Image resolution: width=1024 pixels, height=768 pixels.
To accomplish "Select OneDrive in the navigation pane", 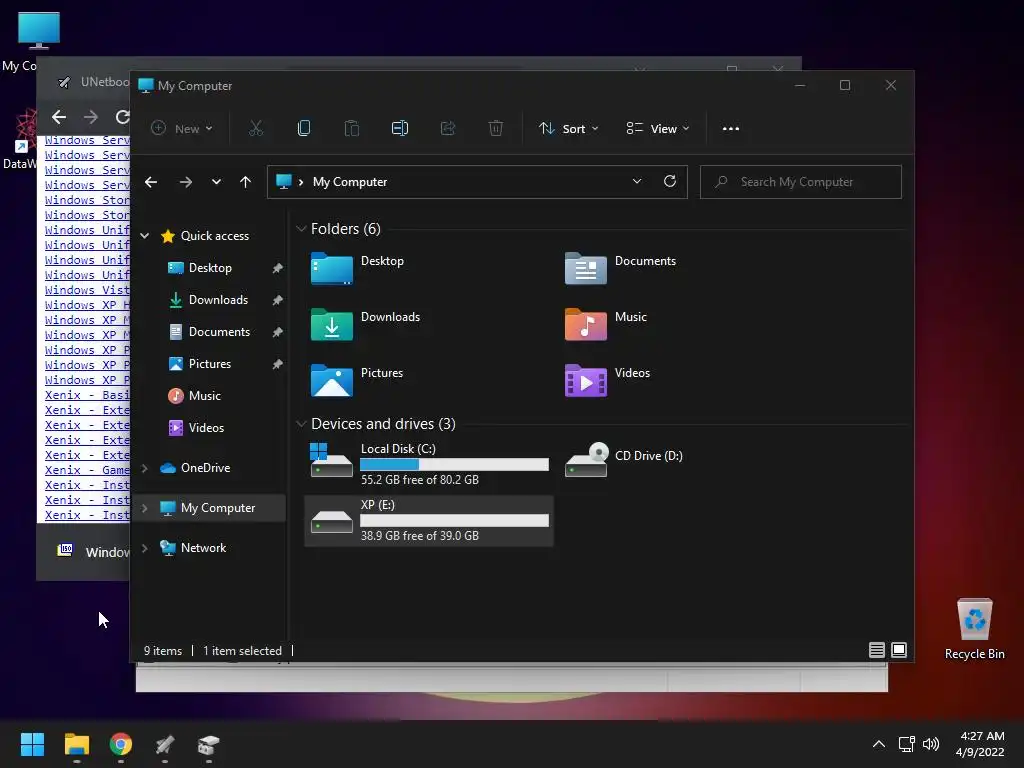I will tap(205, 468).
